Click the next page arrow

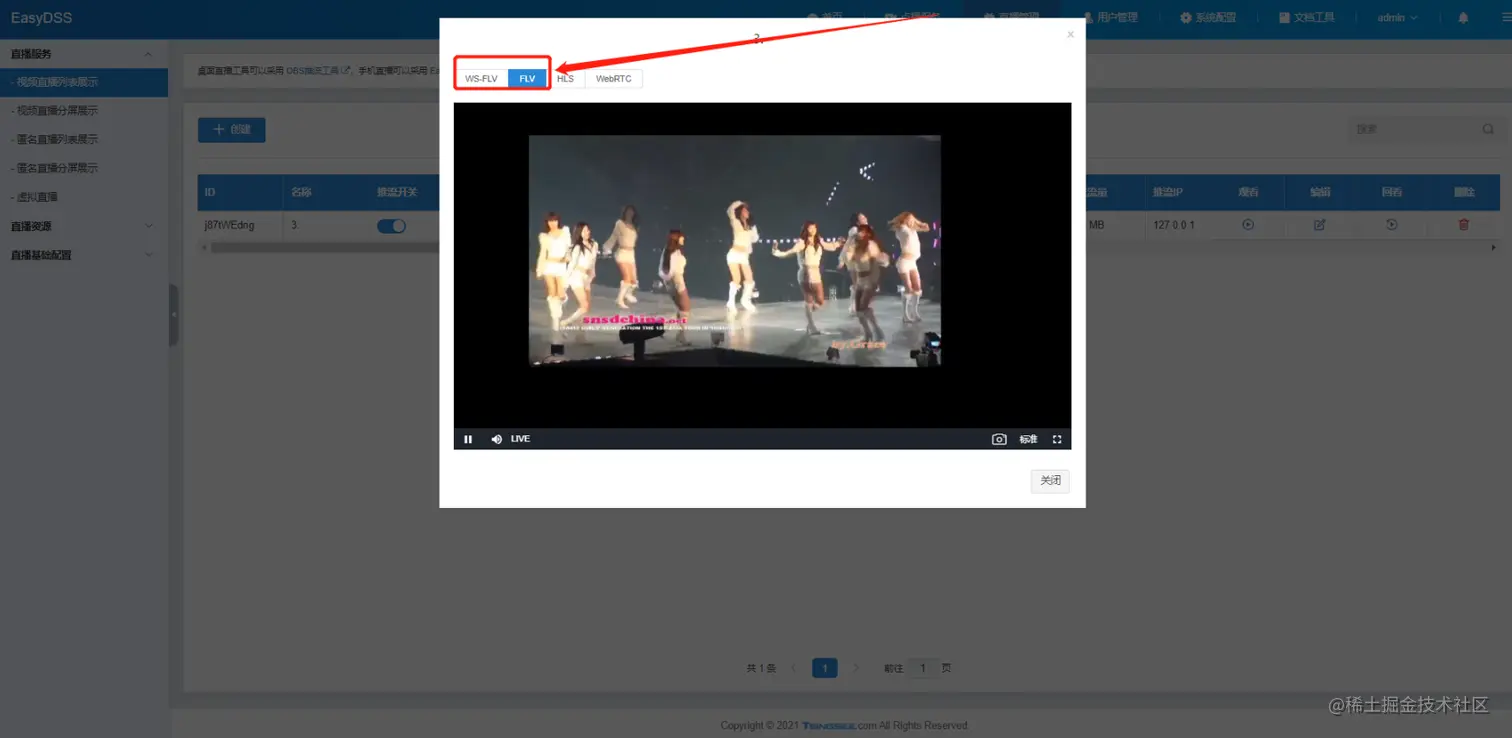click(x=856, y=668)
